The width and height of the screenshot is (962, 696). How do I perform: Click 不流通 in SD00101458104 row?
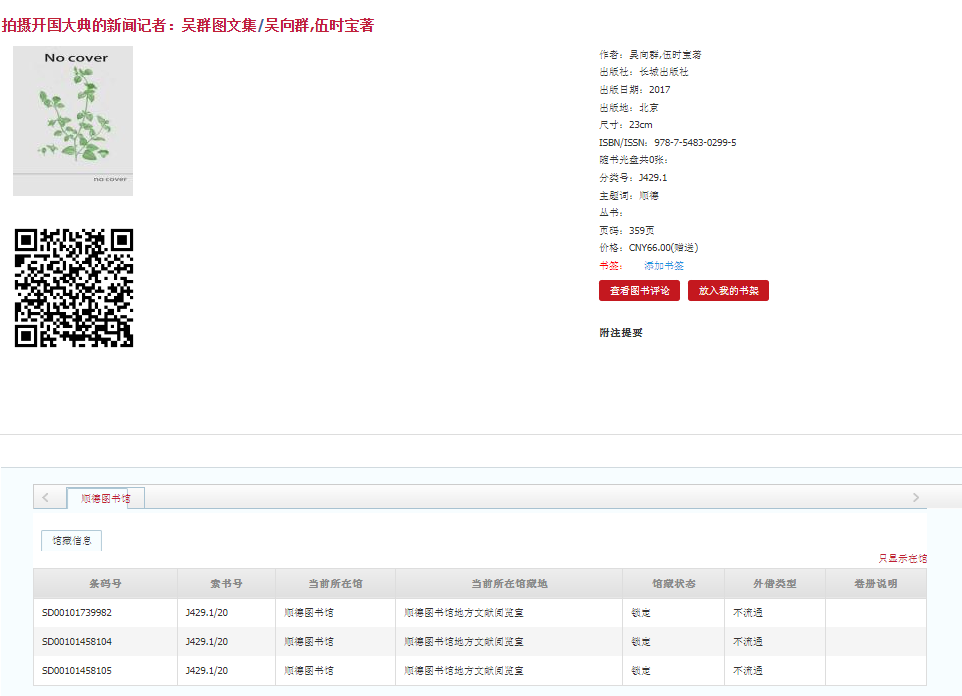(748, 641)
